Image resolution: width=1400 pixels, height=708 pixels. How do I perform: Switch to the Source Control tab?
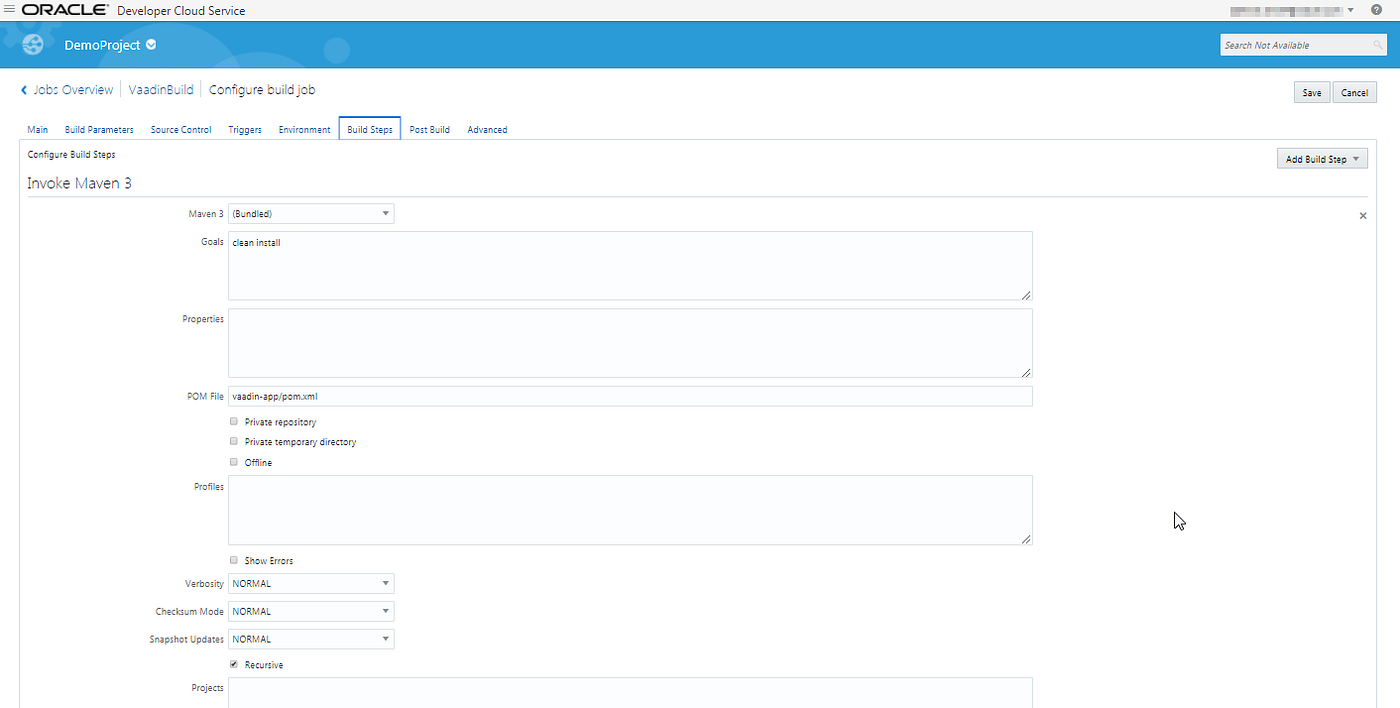[181, 129]
